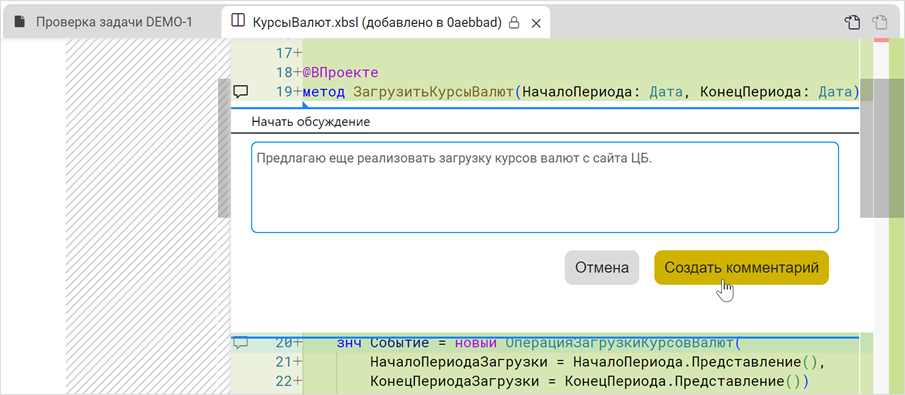
Task: Click line number 17 in the gutter
Action: point(283,54)
